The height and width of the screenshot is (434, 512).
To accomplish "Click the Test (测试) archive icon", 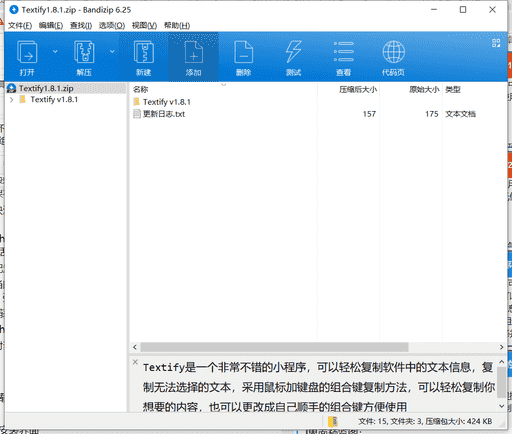I will coord(294,52).
